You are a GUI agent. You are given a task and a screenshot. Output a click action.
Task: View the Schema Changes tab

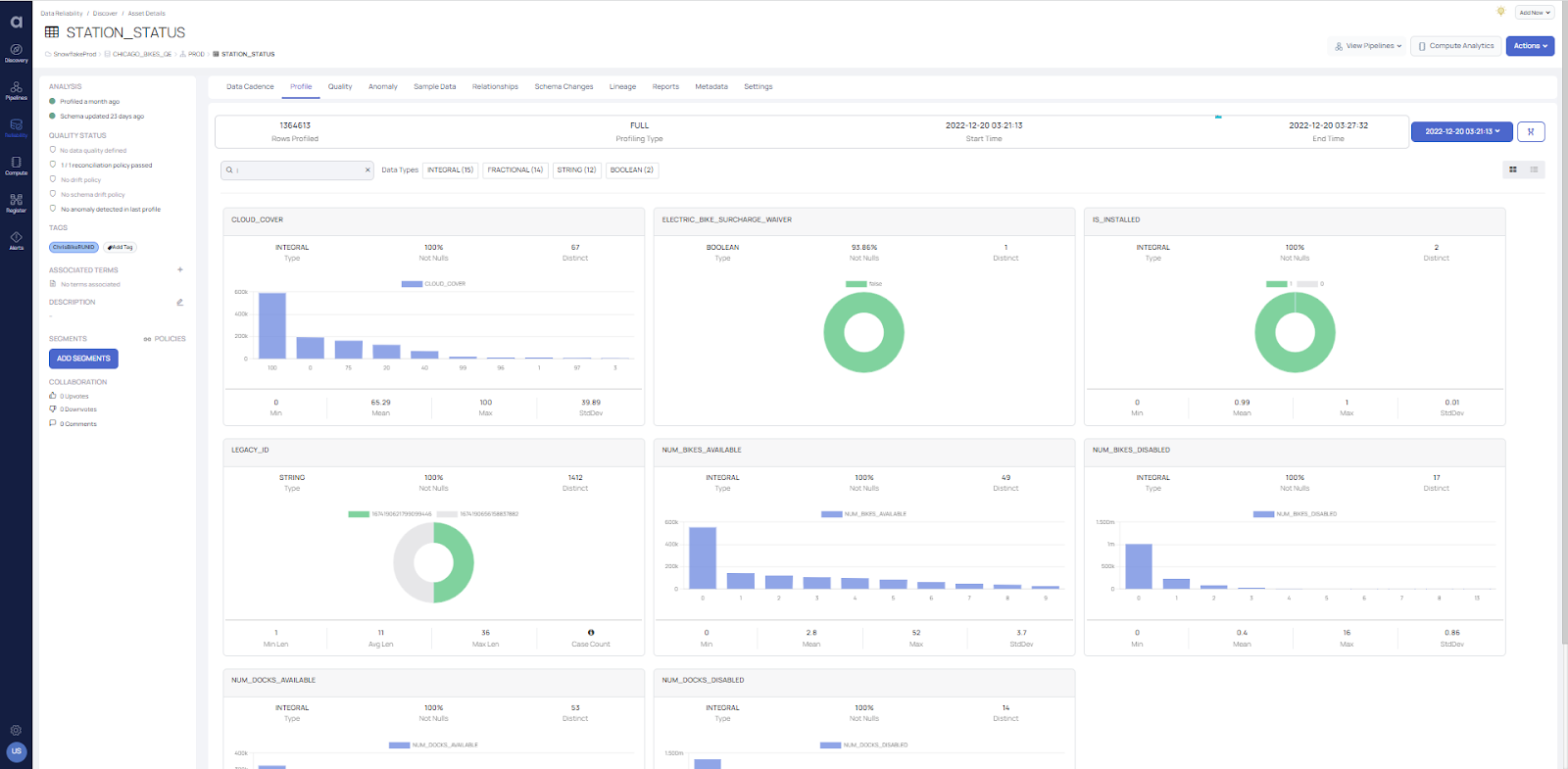563,86
